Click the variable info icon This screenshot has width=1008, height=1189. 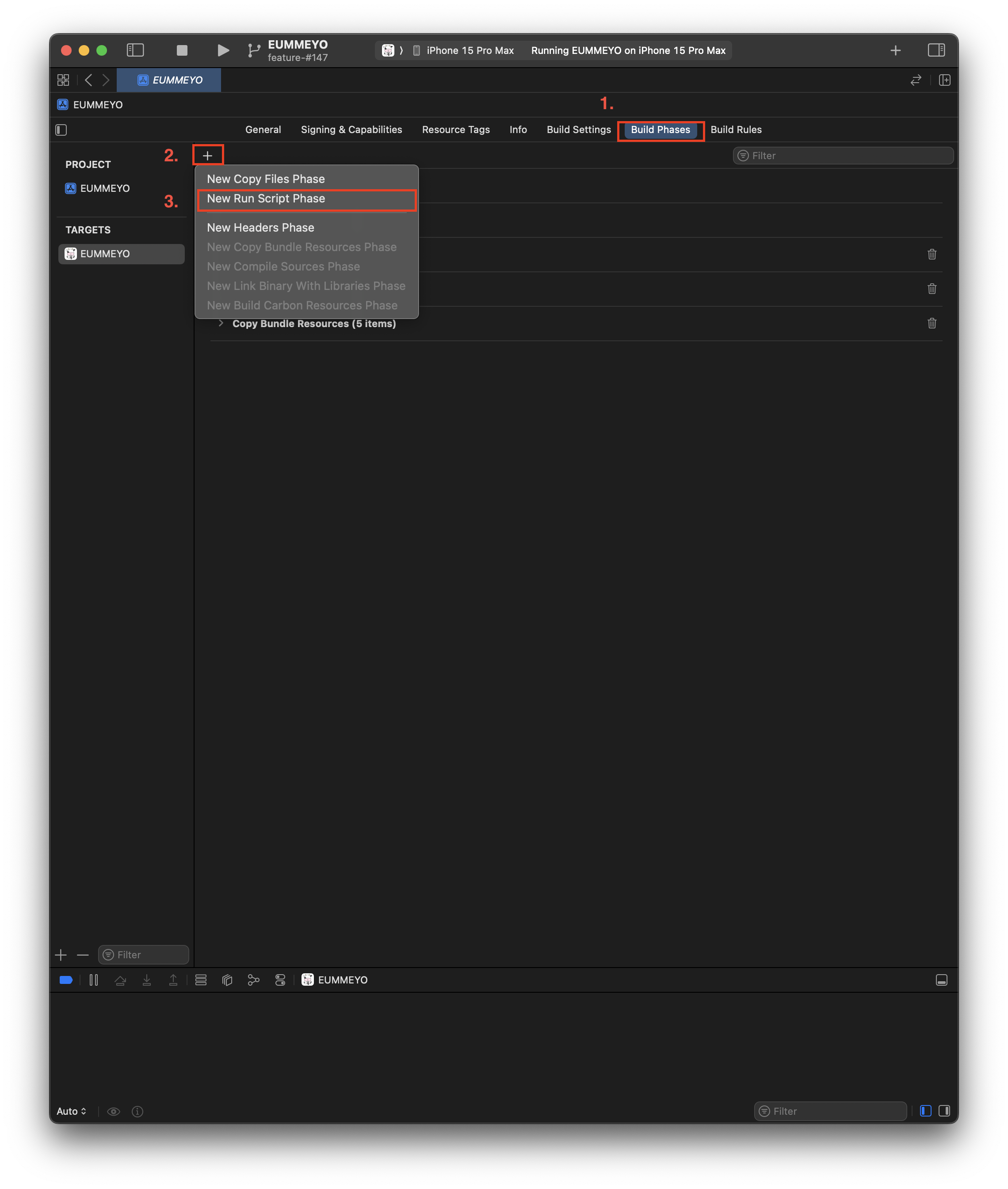point(137,1111)
